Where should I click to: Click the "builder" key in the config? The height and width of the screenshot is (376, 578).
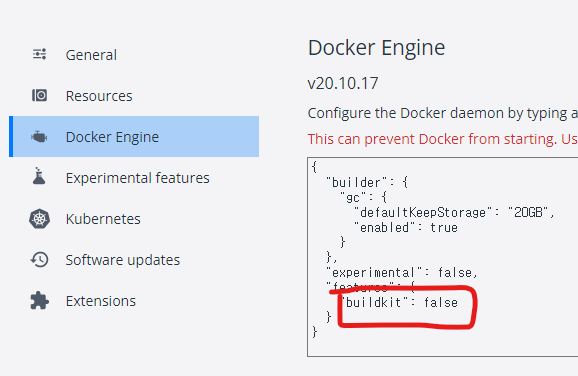pyautogui.click(x=356, y=182)
